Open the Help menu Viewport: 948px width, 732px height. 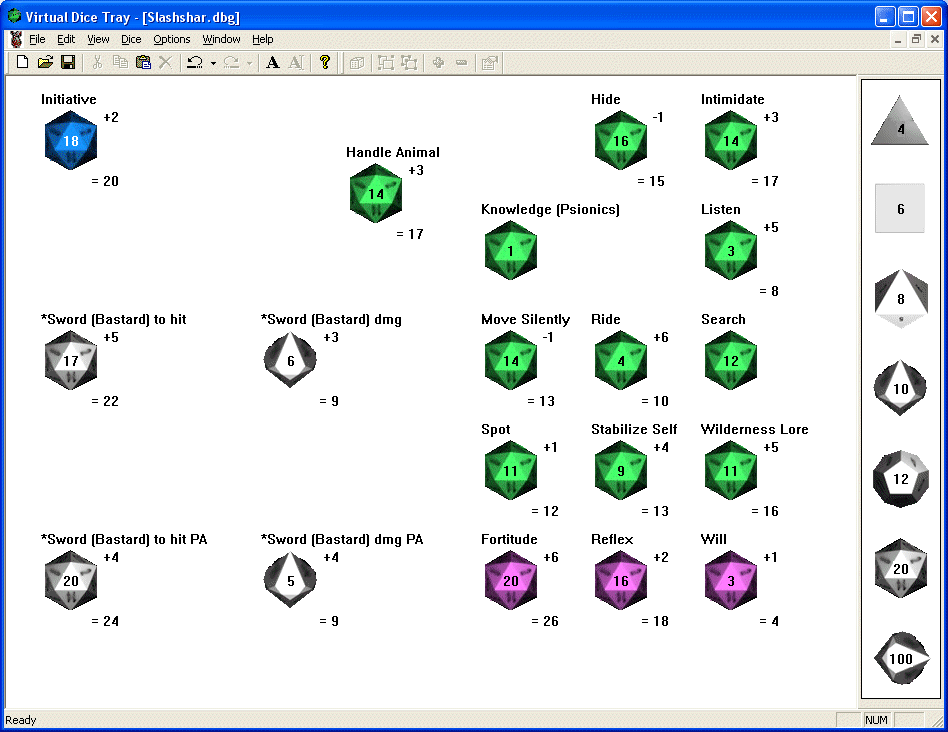(x=262, y=39)
